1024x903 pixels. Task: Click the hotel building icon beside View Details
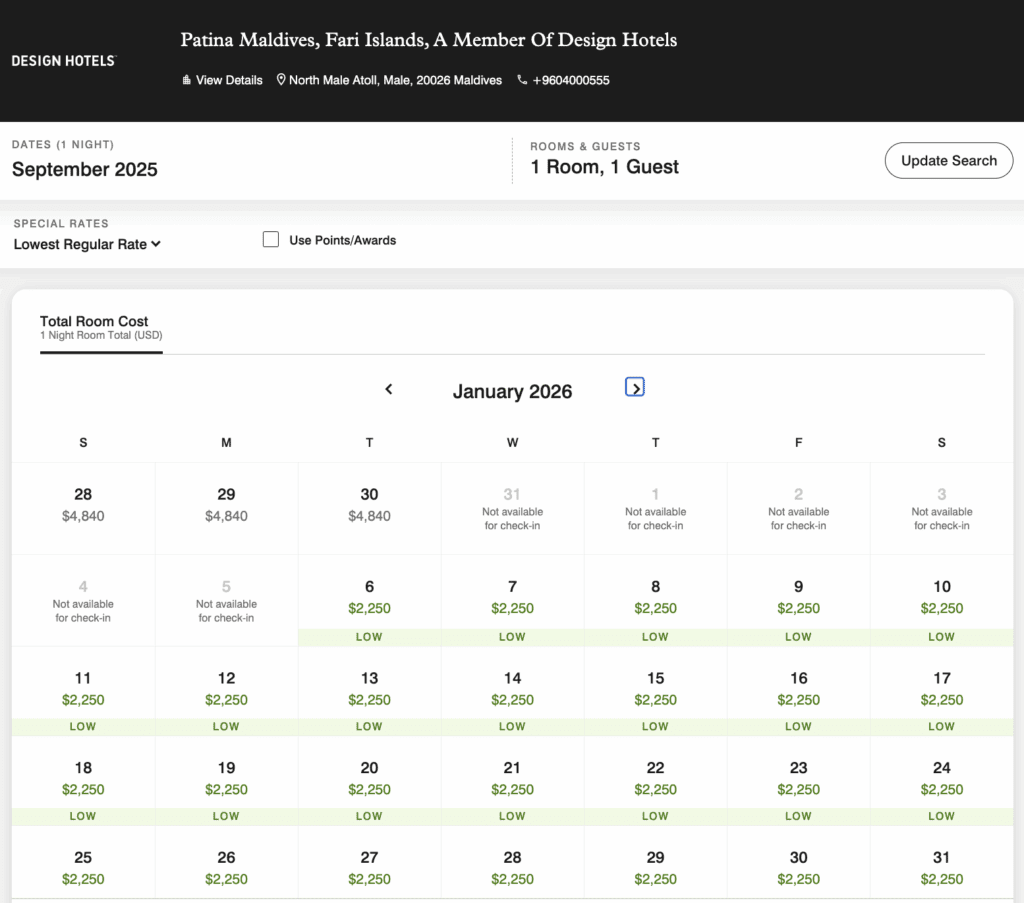(x=186, y=80)
